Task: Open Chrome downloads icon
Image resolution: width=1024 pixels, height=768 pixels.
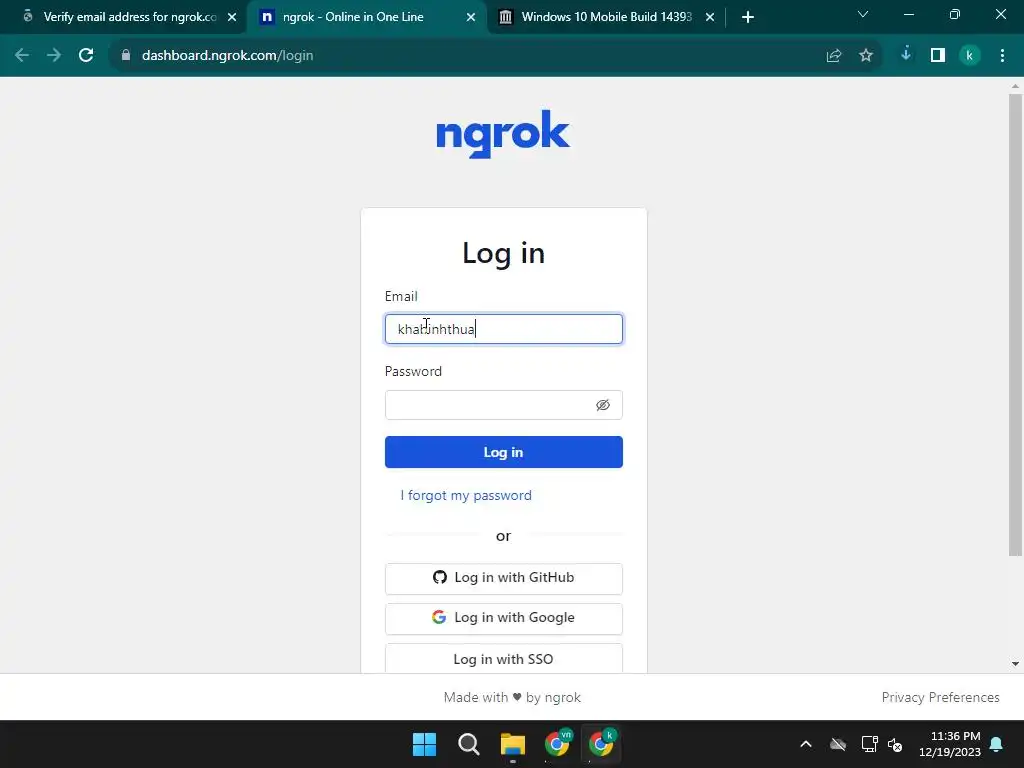Action: [906, 55]
